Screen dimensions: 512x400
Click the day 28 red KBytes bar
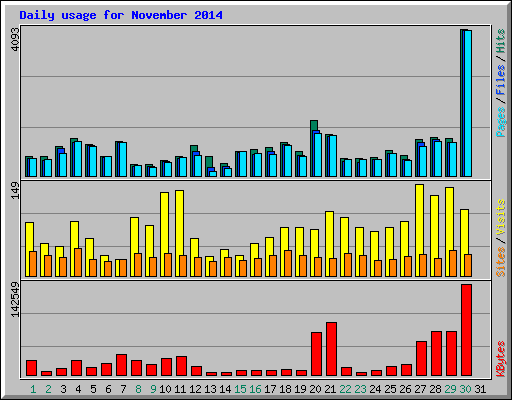(x=436, y=354)
